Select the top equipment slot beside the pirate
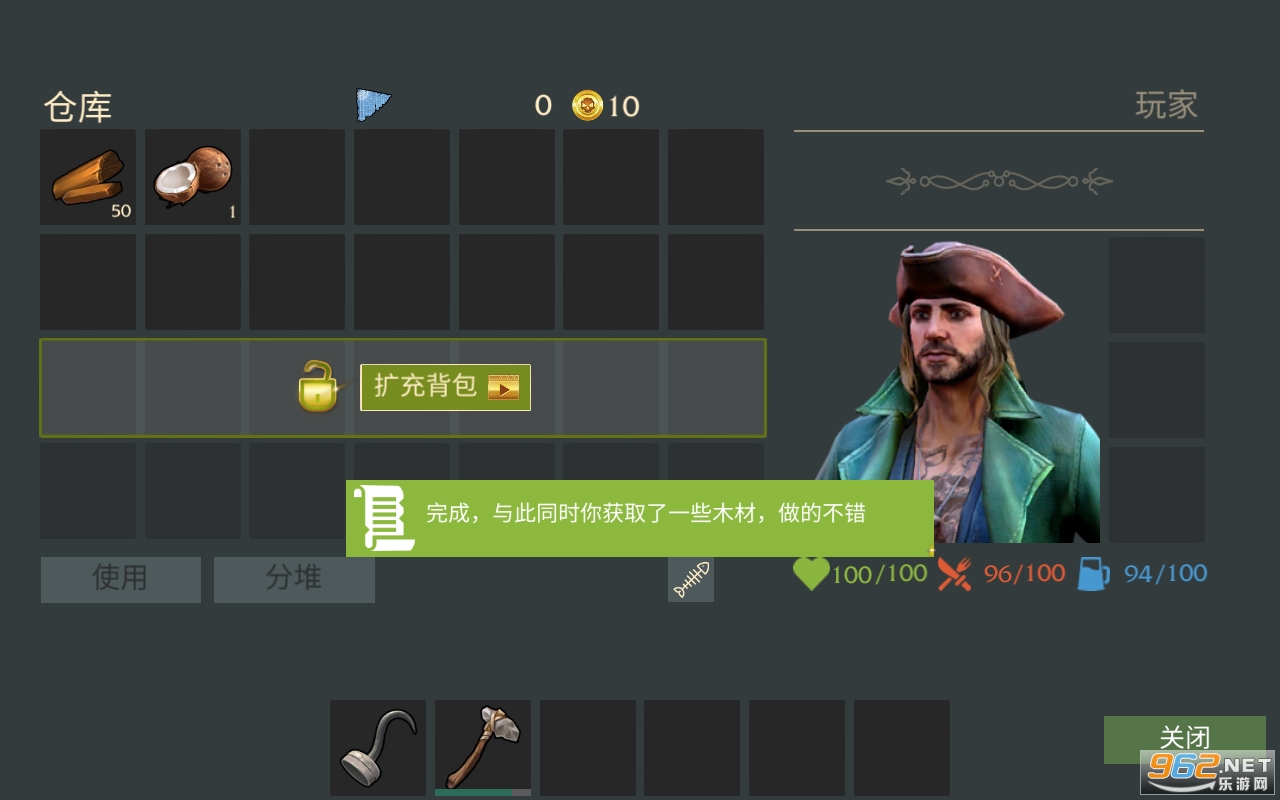 point(1157,285)
